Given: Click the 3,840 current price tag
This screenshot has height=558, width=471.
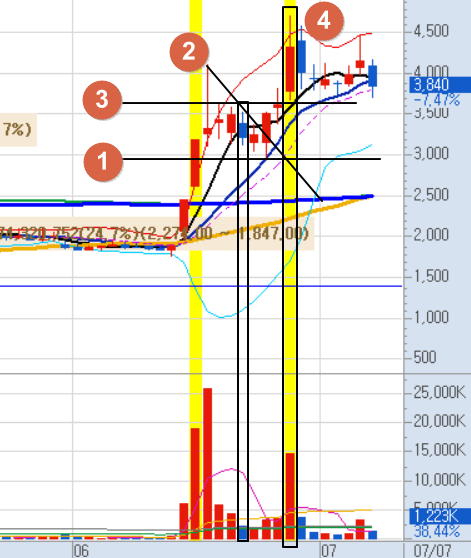Looking at the screenshot, I should [x=440, y=85].
